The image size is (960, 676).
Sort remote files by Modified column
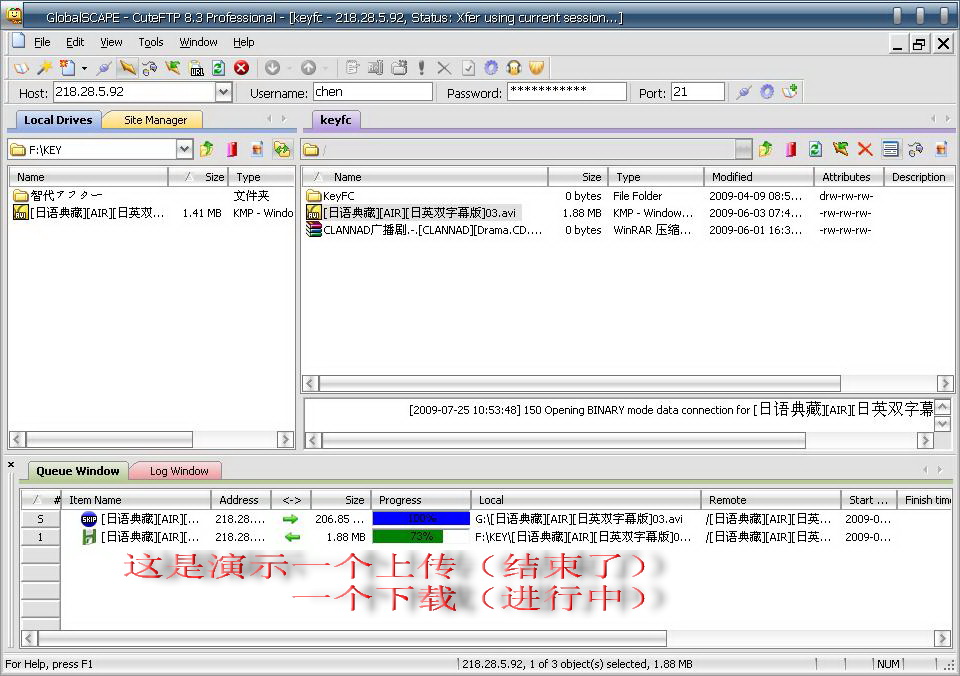coord(759,177)
